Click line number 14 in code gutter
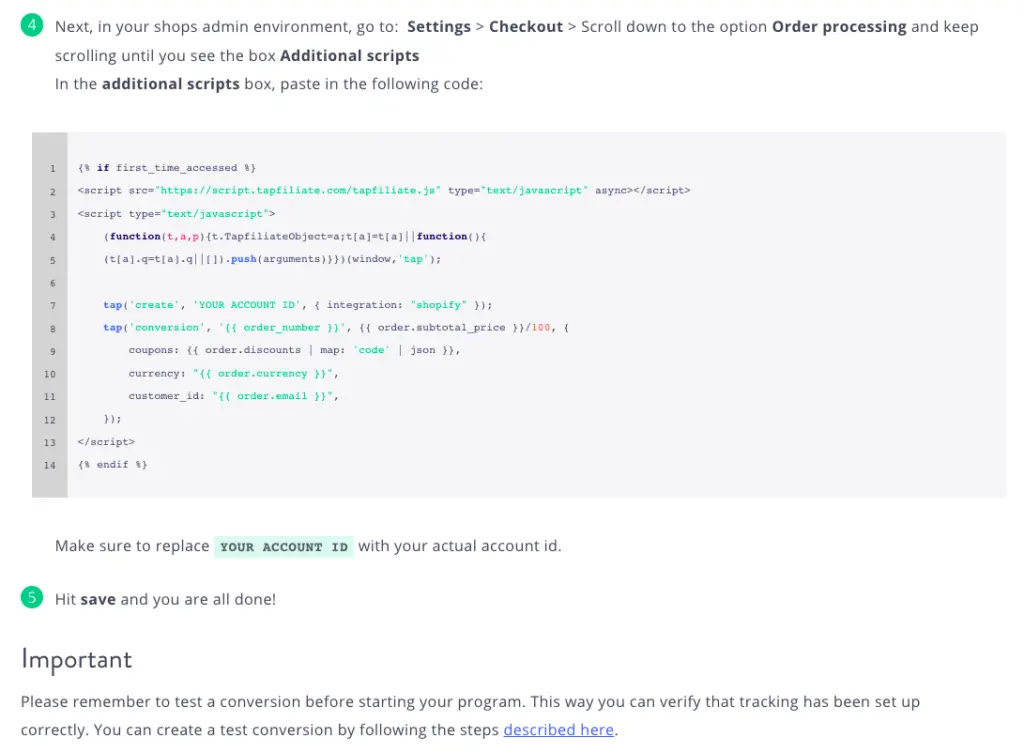The height and width of the screenshot is (753, 1024). (x=49, y=465)
